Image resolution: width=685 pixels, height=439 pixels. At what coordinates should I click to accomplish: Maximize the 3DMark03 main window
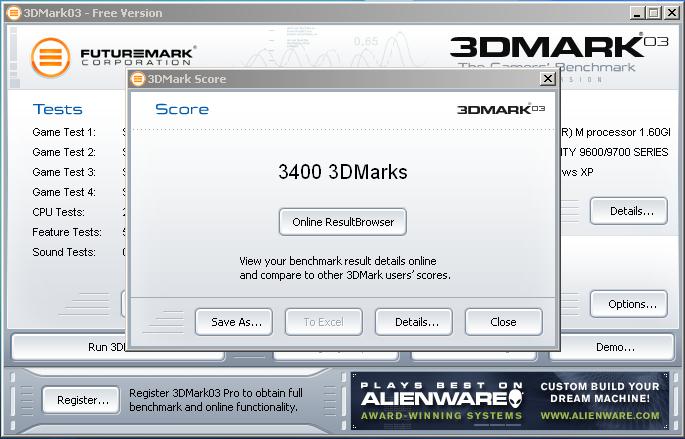coord(654,13)
